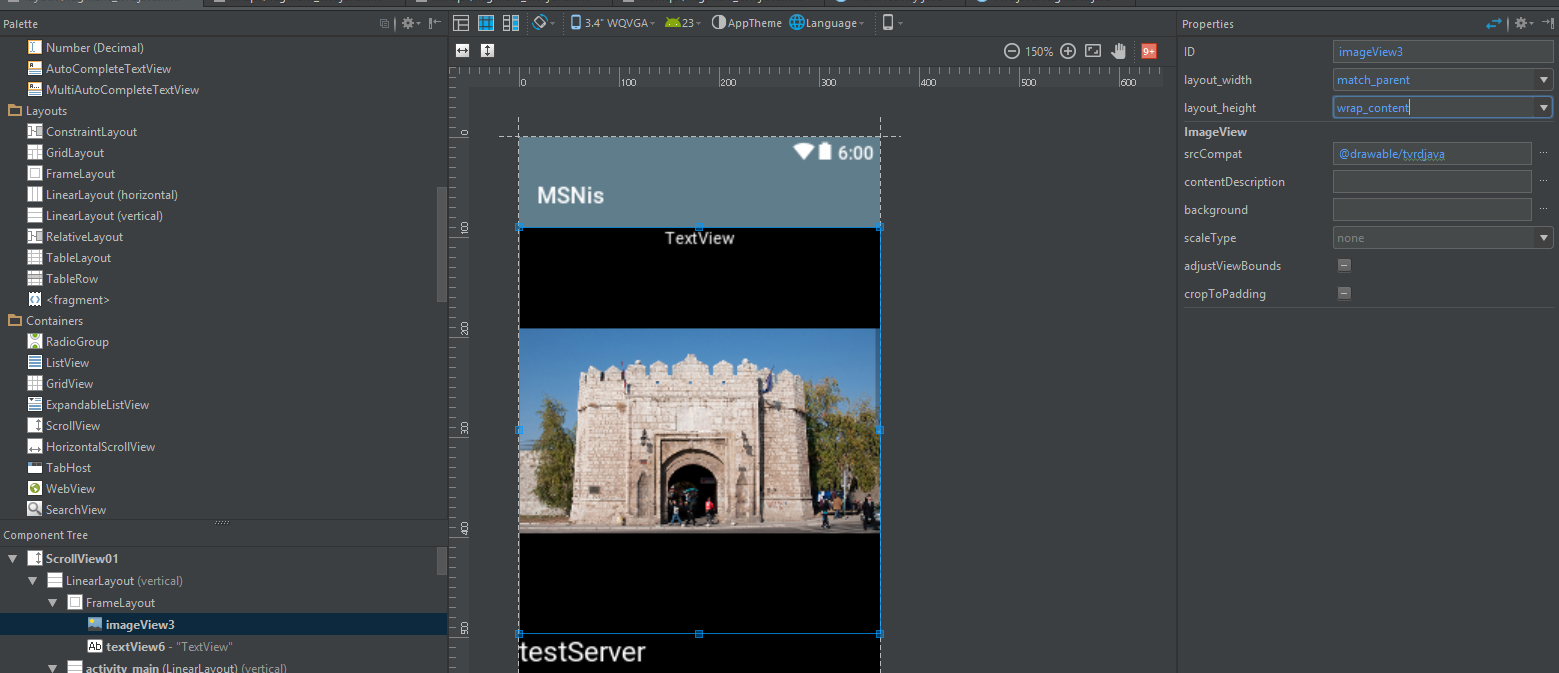This screenshot has width=1559, height=673.
Task: Select ConstraintLayout in the palette
Action: (x=83, y=132)
